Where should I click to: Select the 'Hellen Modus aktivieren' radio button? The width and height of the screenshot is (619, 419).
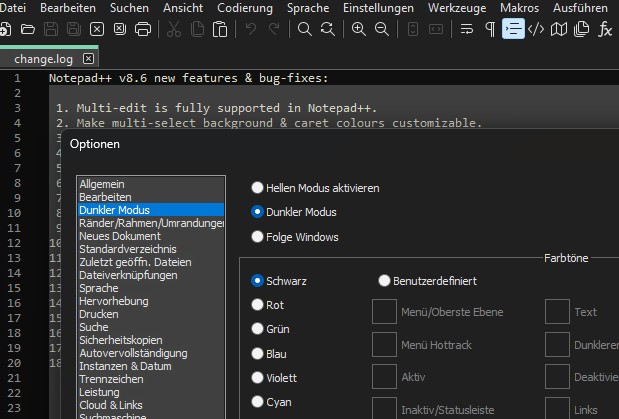(258, 187)
